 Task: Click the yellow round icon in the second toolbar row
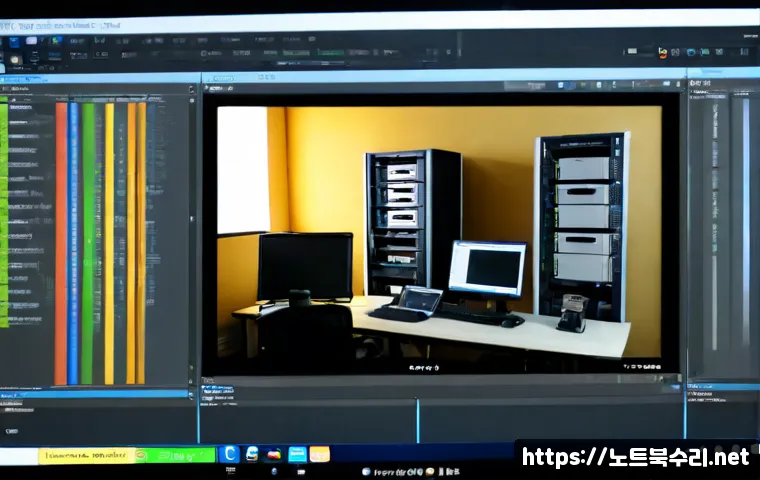[x=15, y=60]
